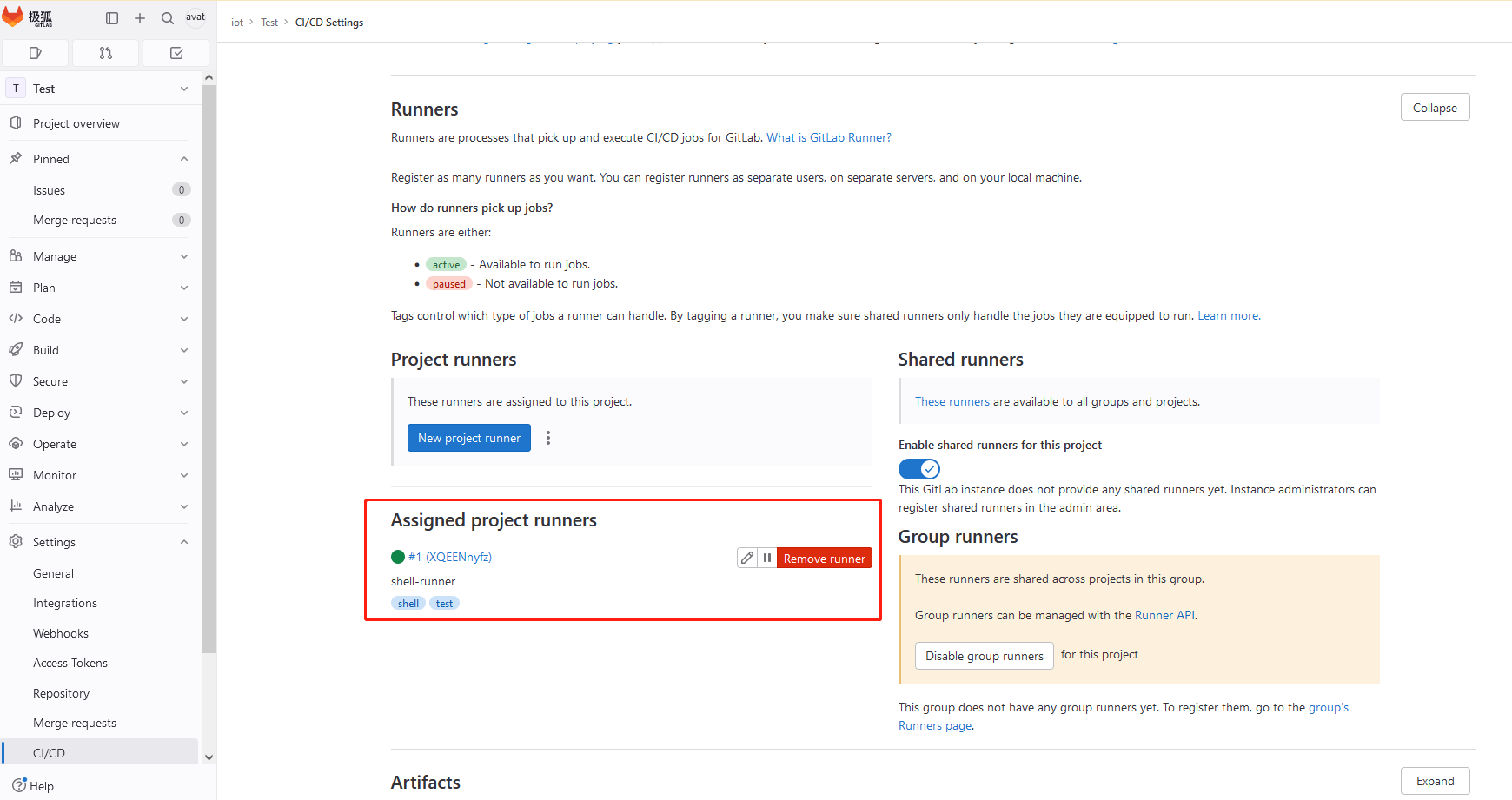
Task: Expand the Secure menu chevron
Action: [x=184, y=381]
